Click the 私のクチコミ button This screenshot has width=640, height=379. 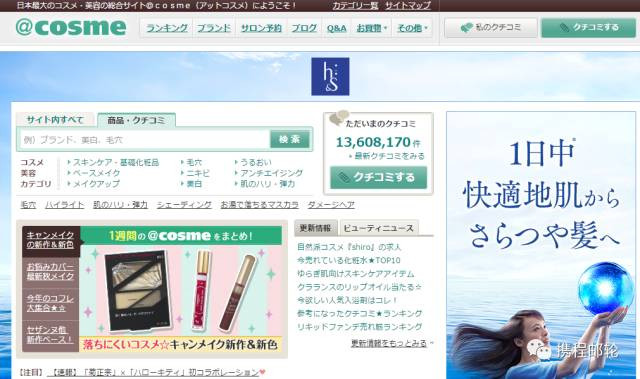click(x=491, y=28)
